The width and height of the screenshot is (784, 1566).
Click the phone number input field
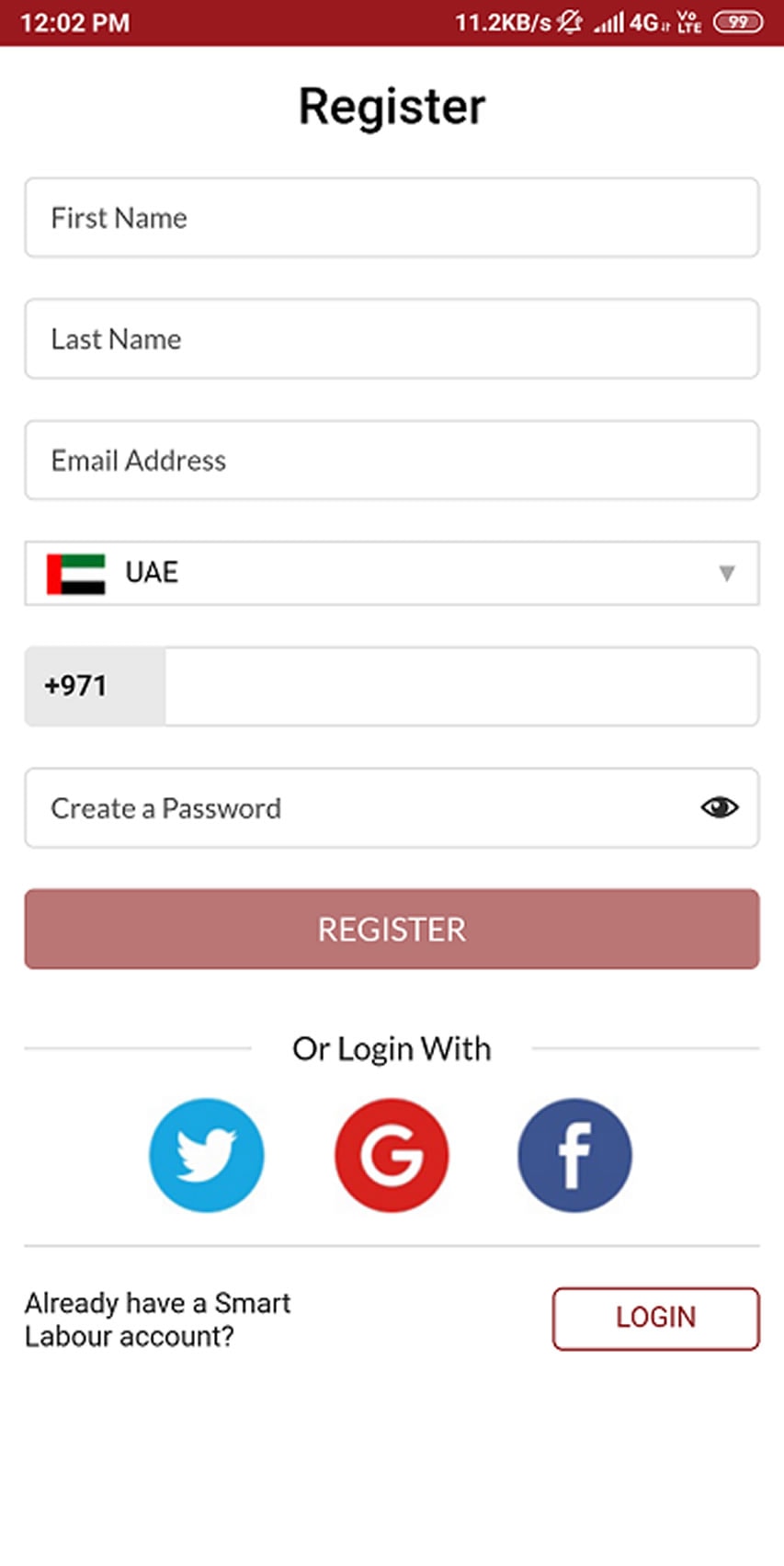[460, 686]
